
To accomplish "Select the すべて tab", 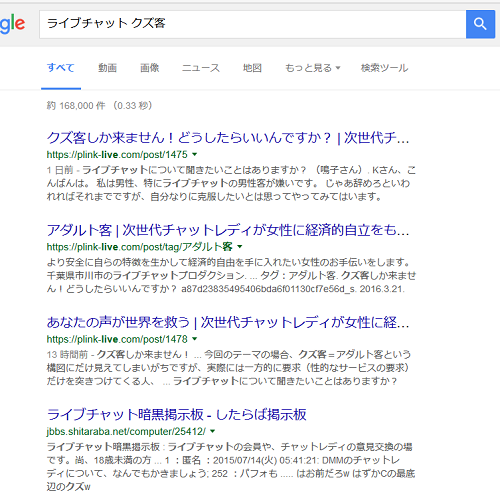I will pos(61,68).
